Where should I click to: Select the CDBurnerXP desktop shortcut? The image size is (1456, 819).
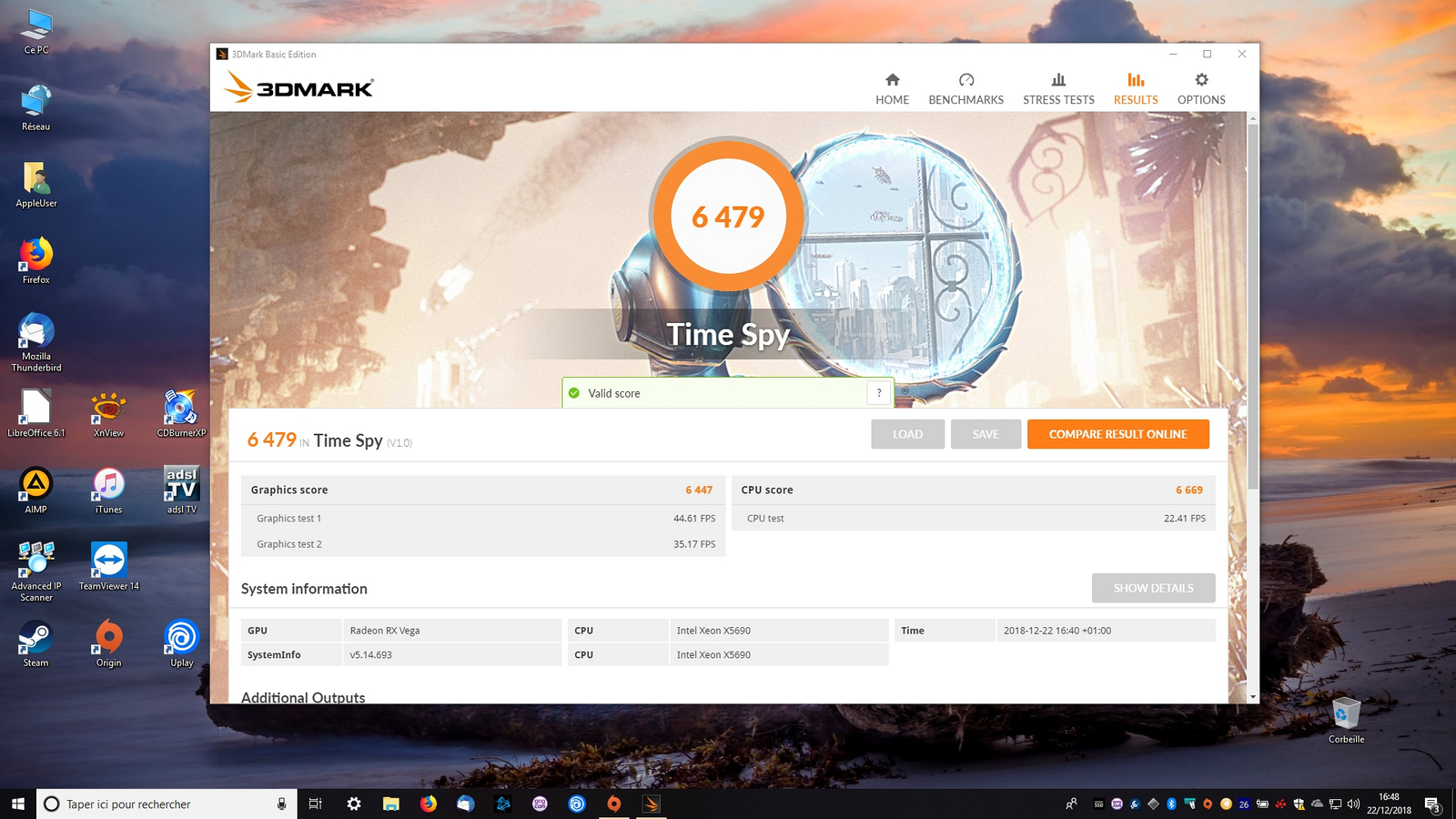click(182, 414)
